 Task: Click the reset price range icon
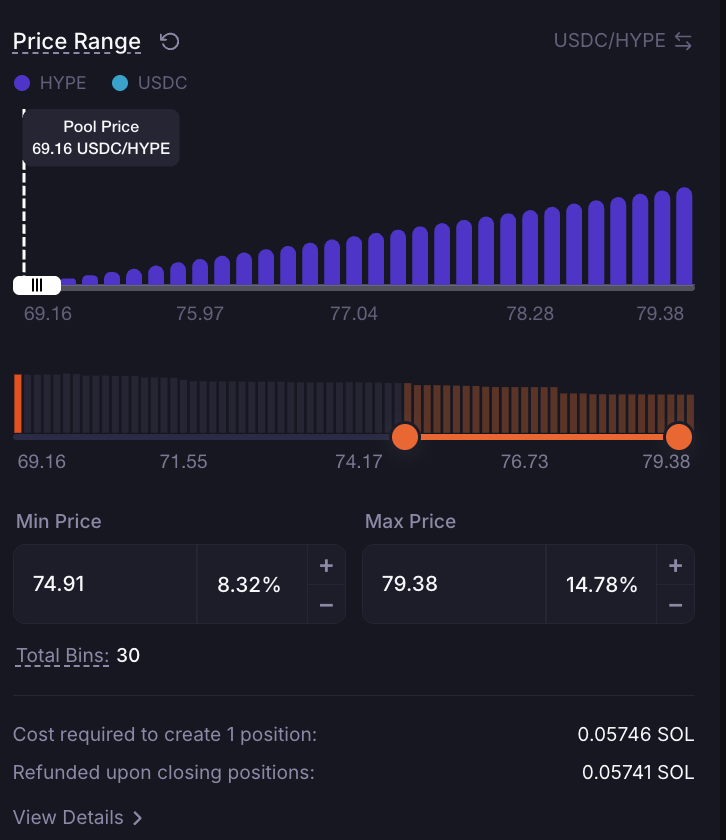click(170, 41)
